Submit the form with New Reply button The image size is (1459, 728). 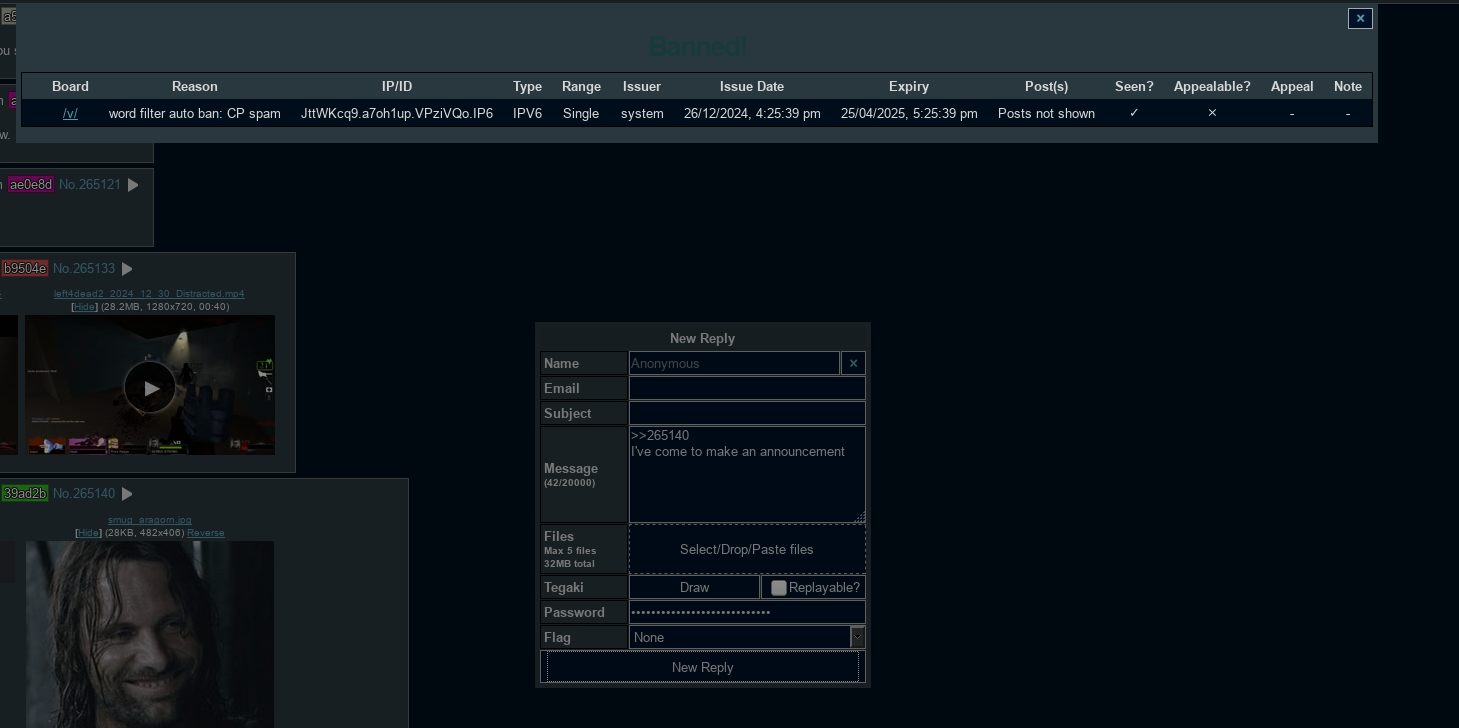tap(702, 667)
